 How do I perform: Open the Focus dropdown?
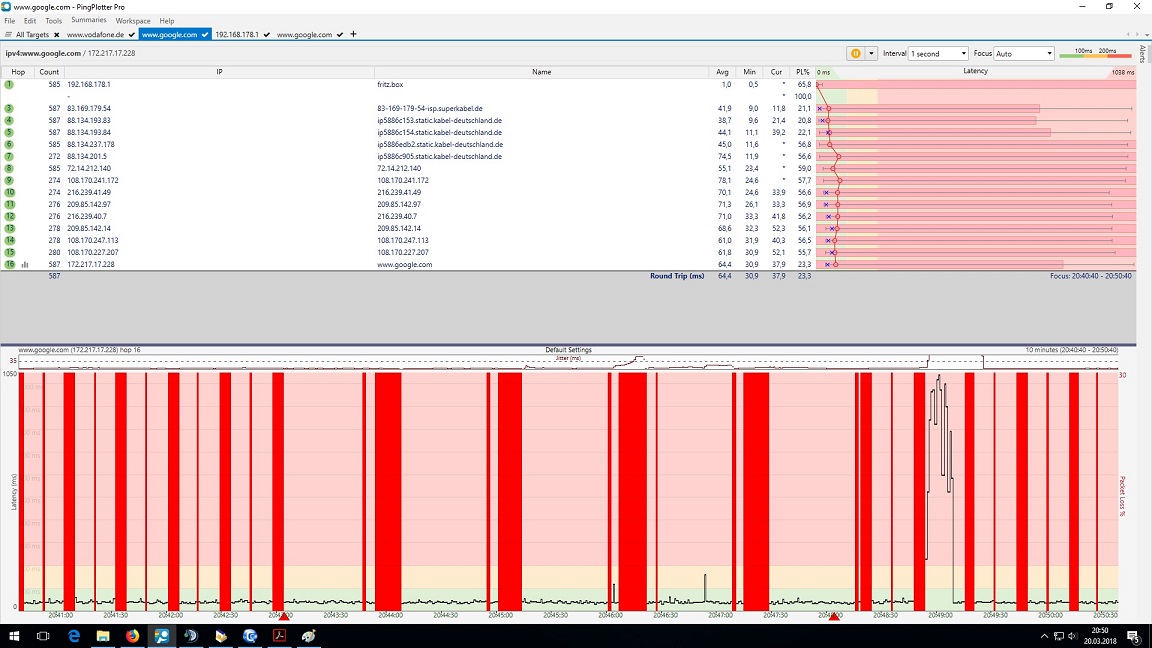(1022, 53)
